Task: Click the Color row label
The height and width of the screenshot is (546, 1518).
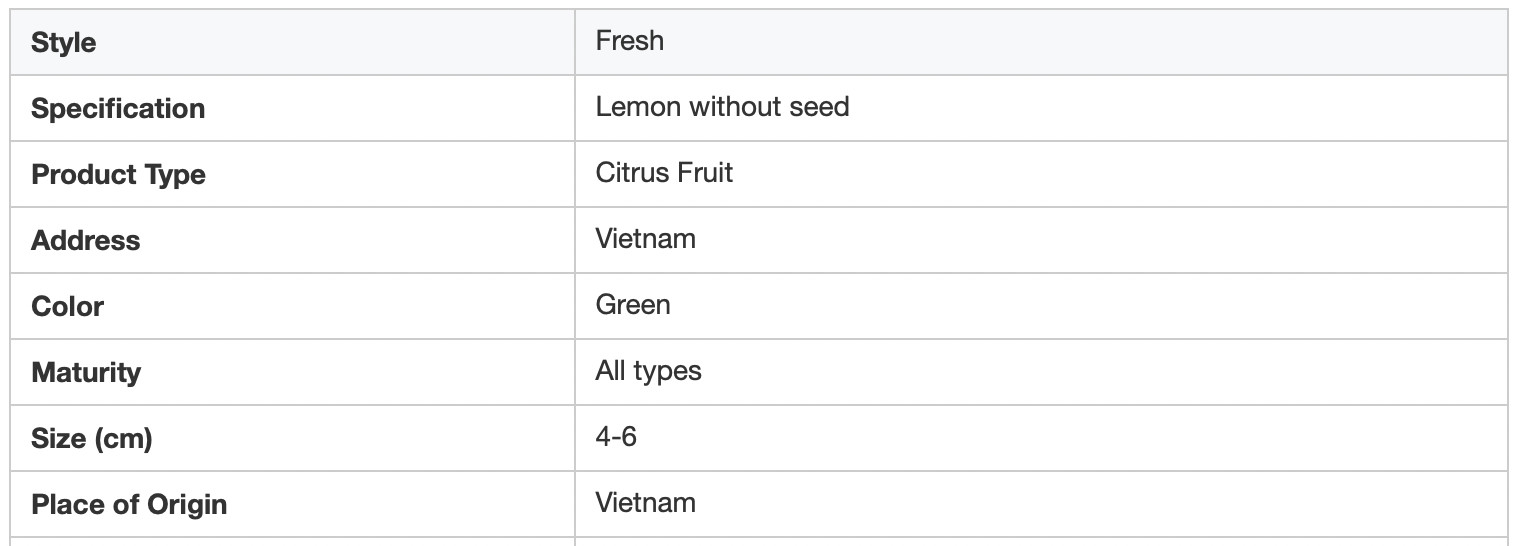Action: pos(67,307)
